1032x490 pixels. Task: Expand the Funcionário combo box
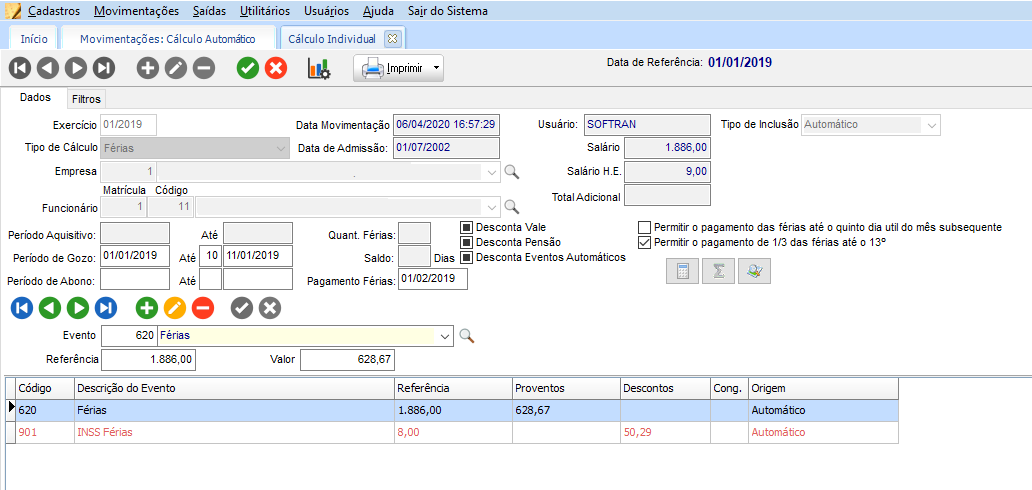[x=491, y=207]
